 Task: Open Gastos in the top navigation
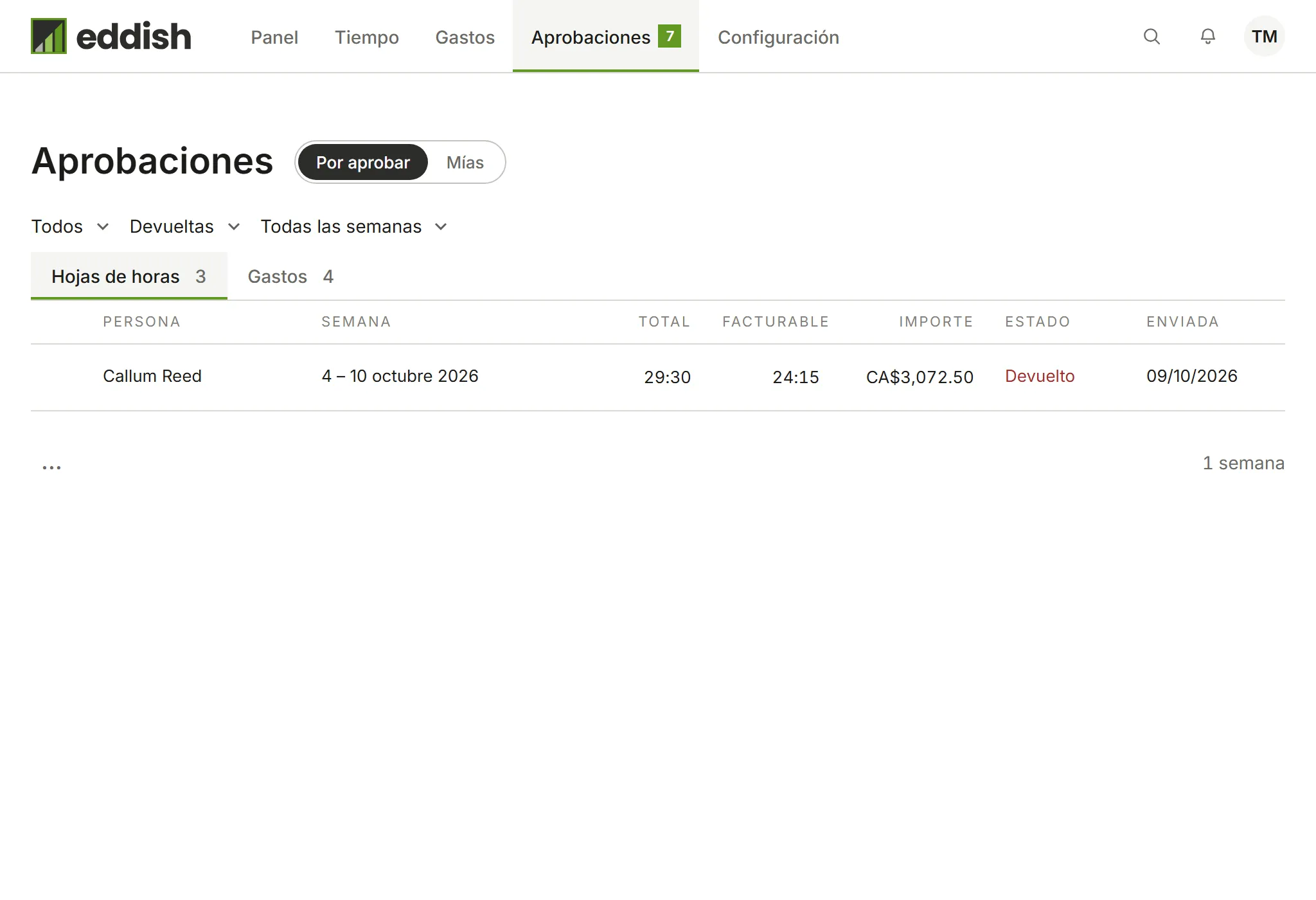[465, 37]
